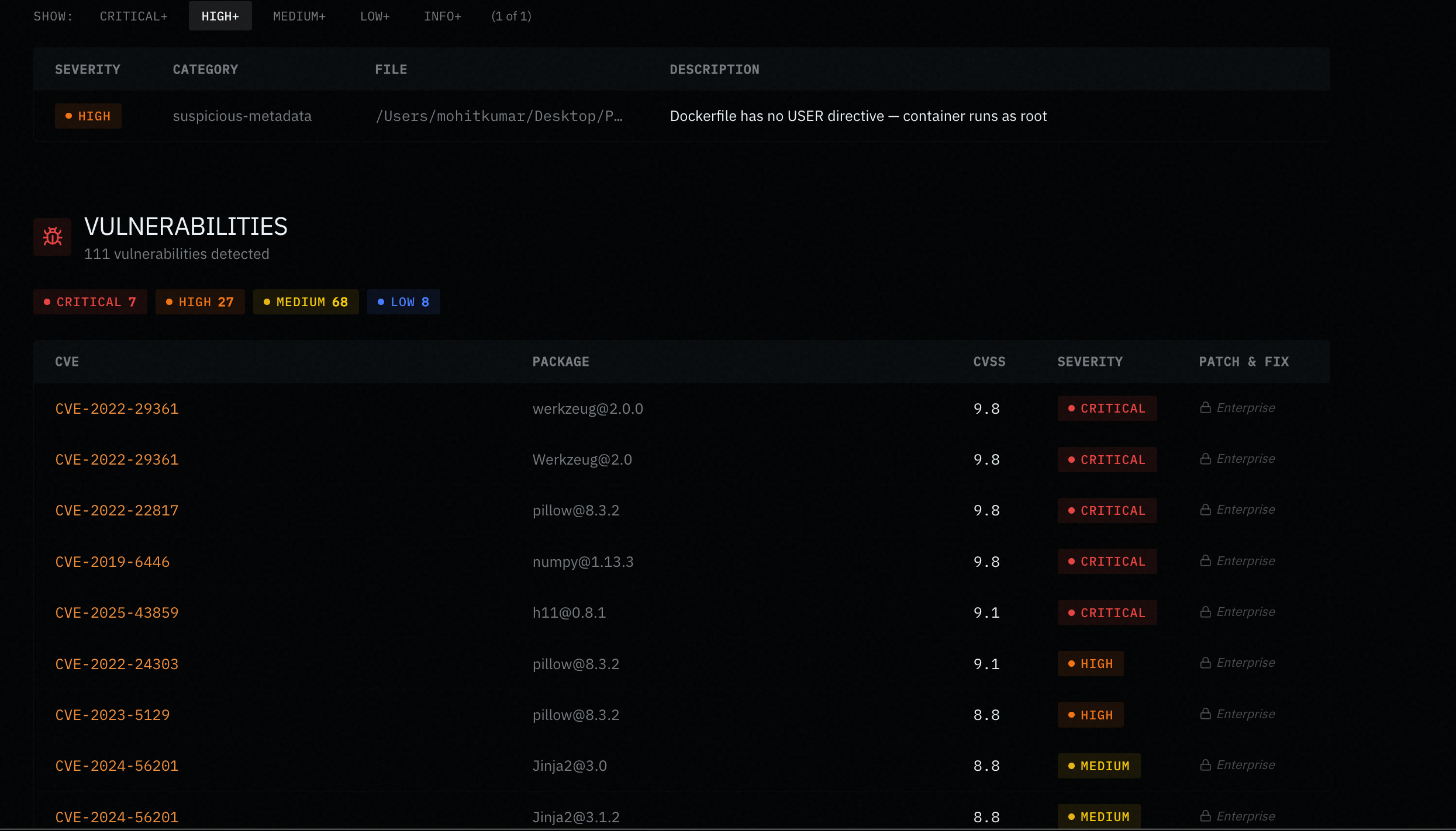Image resolution: width=1456 pixels, height=831 pixels.
Task: Open CVE-2024-56201 link for Jinja2@3.0
Action: (117, 766)
